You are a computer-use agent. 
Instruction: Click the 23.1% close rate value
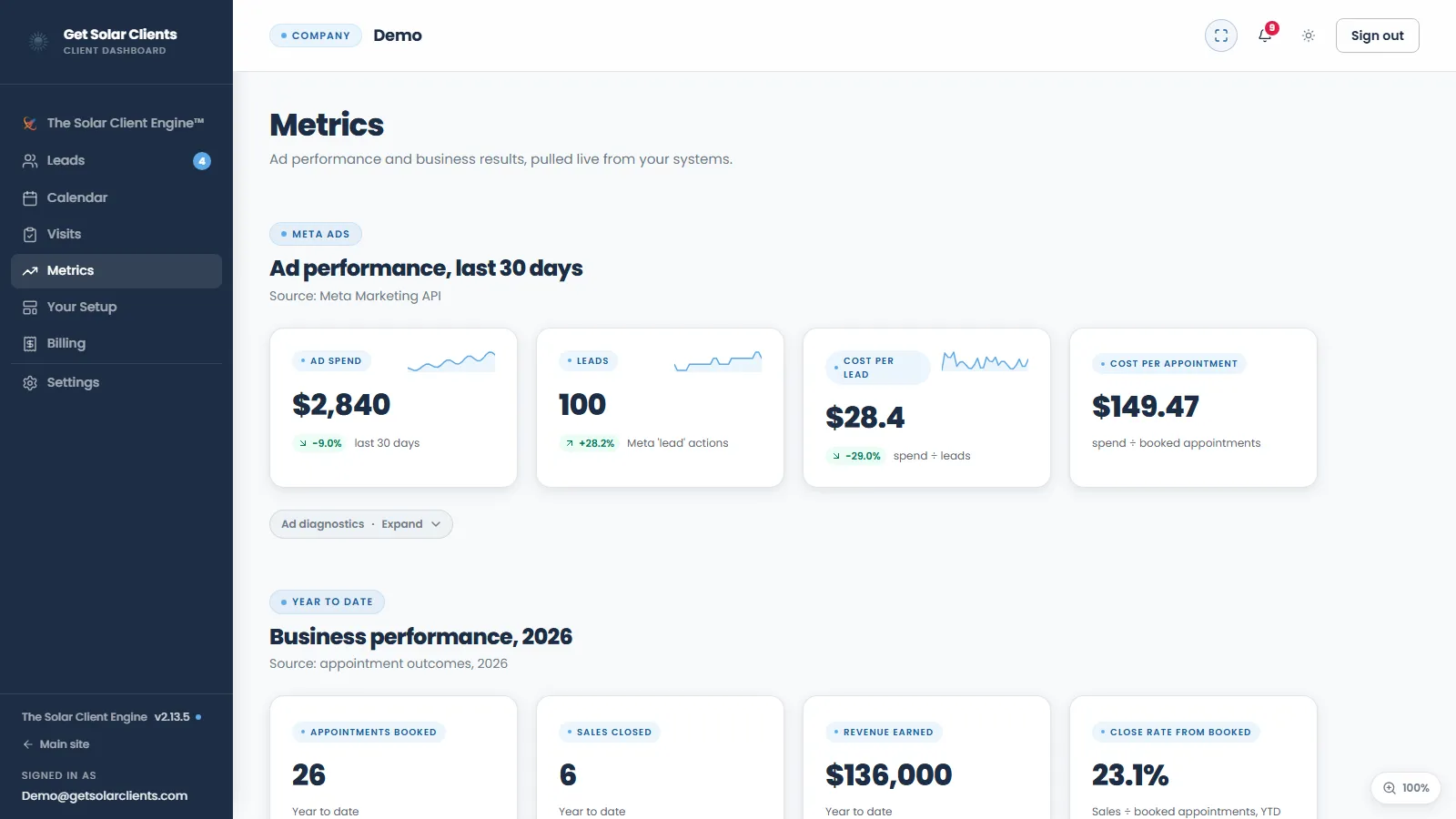pos(1130,775)
